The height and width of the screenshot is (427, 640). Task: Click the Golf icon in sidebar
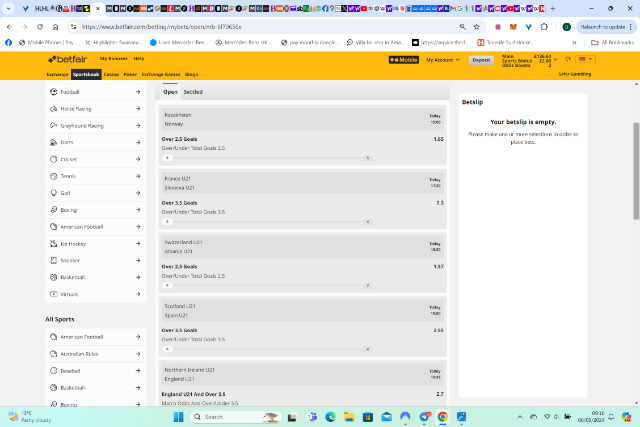52,193
